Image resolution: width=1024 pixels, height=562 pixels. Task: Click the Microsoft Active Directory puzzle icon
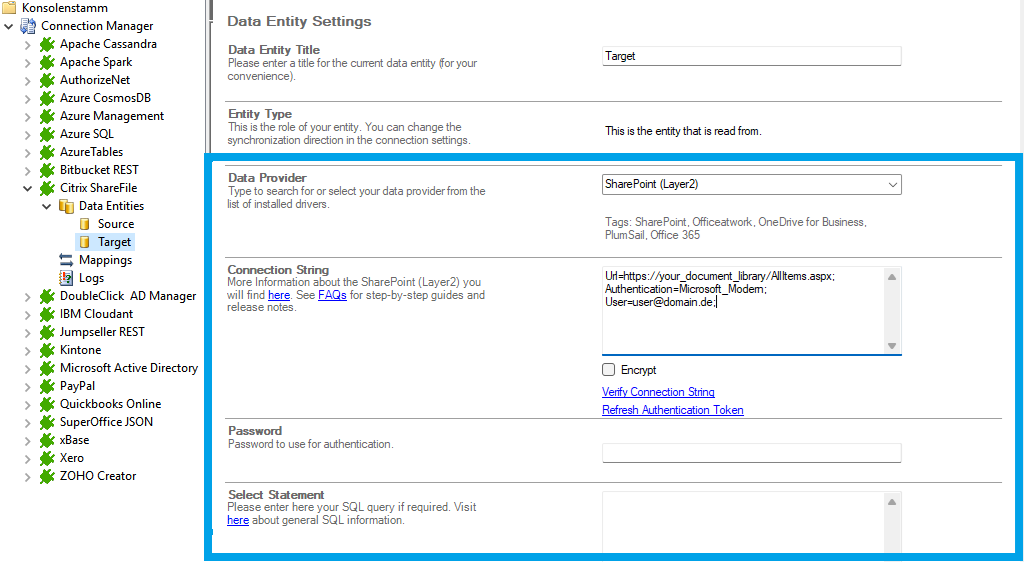47,368
